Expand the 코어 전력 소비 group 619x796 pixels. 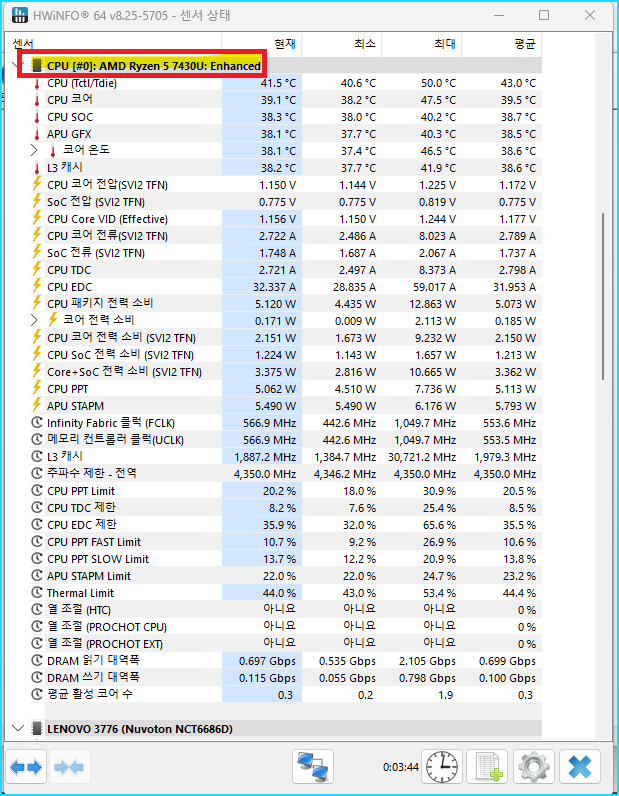pyautogui.click(x=34, y=320)
